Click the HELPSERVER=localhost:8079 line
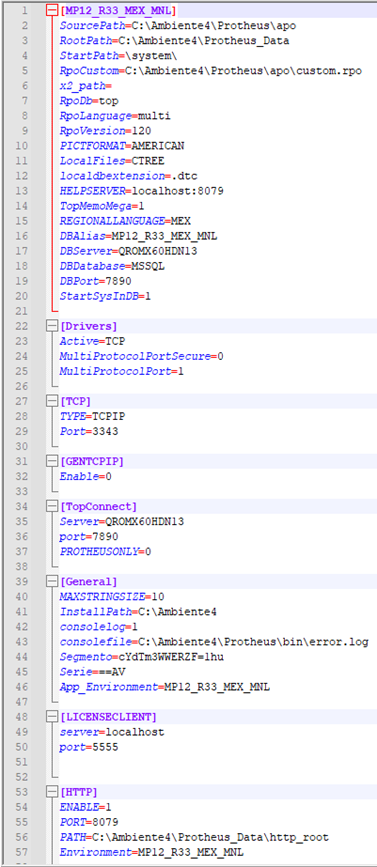This screenshot has width=377, height=867. pyautogui.click(x=142, y=191)
